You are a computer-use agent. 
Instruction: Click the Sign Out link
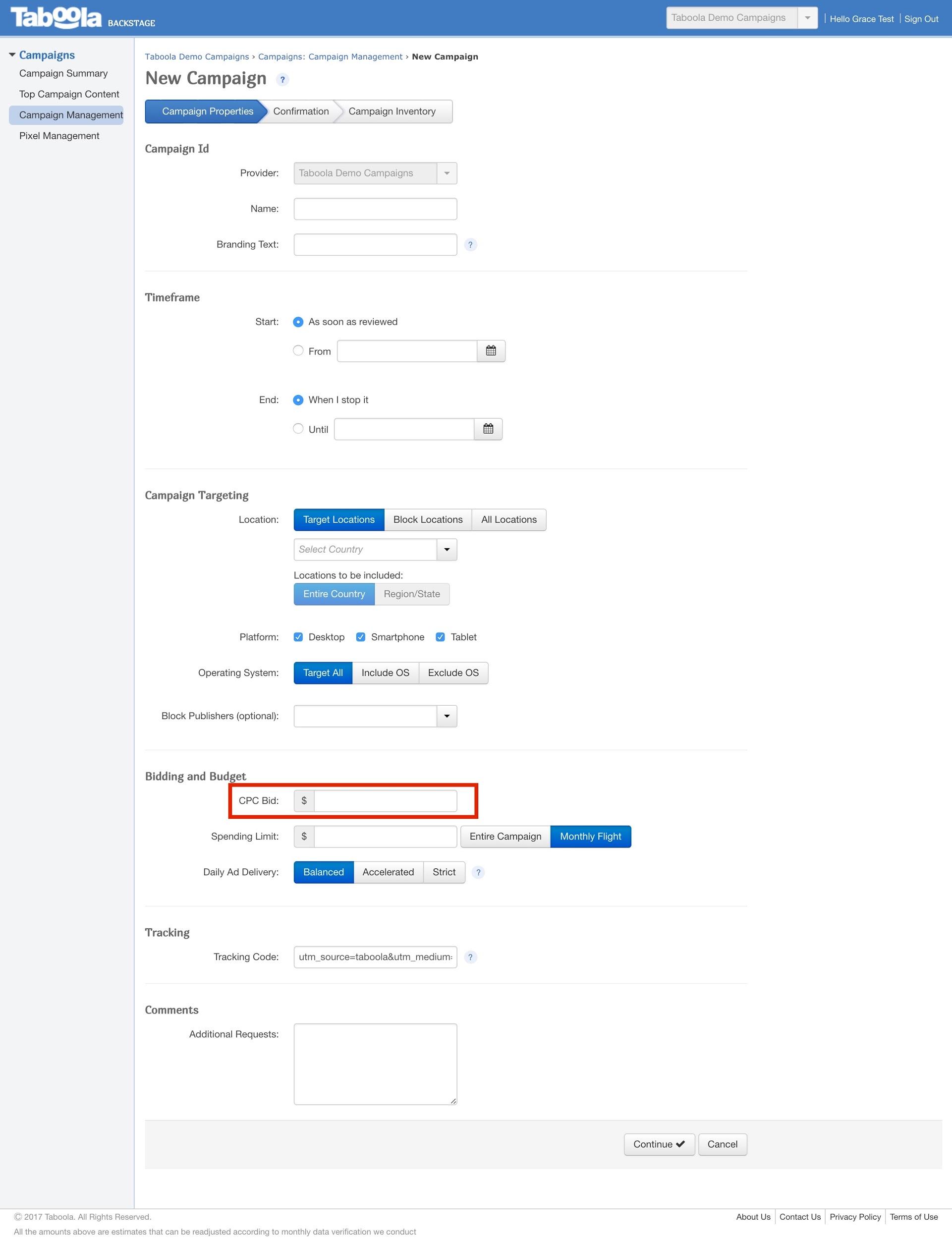tap(921, 19)
